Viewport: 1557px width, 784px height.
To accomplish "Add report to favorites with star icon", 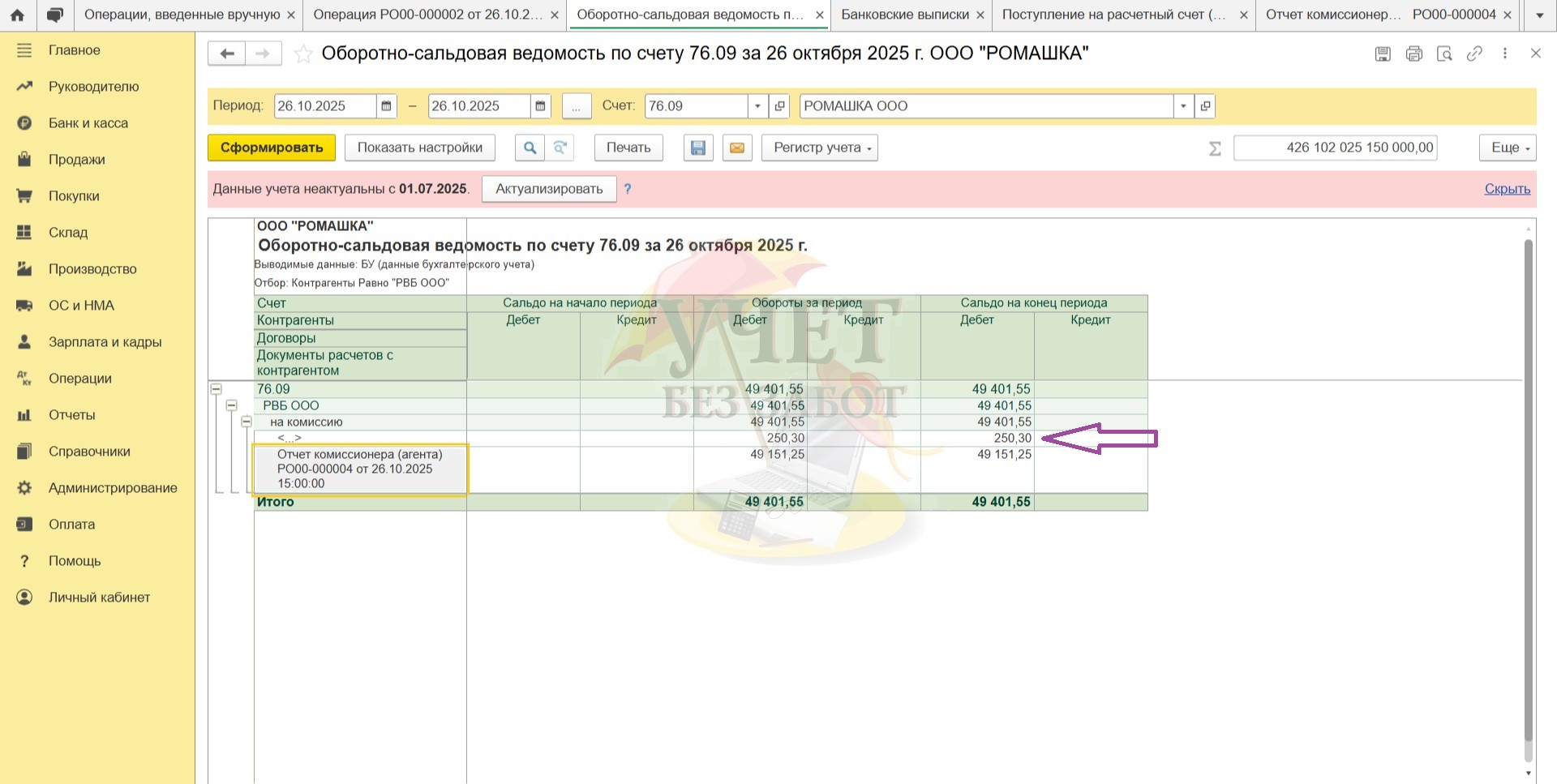I will tap(303, 54).
